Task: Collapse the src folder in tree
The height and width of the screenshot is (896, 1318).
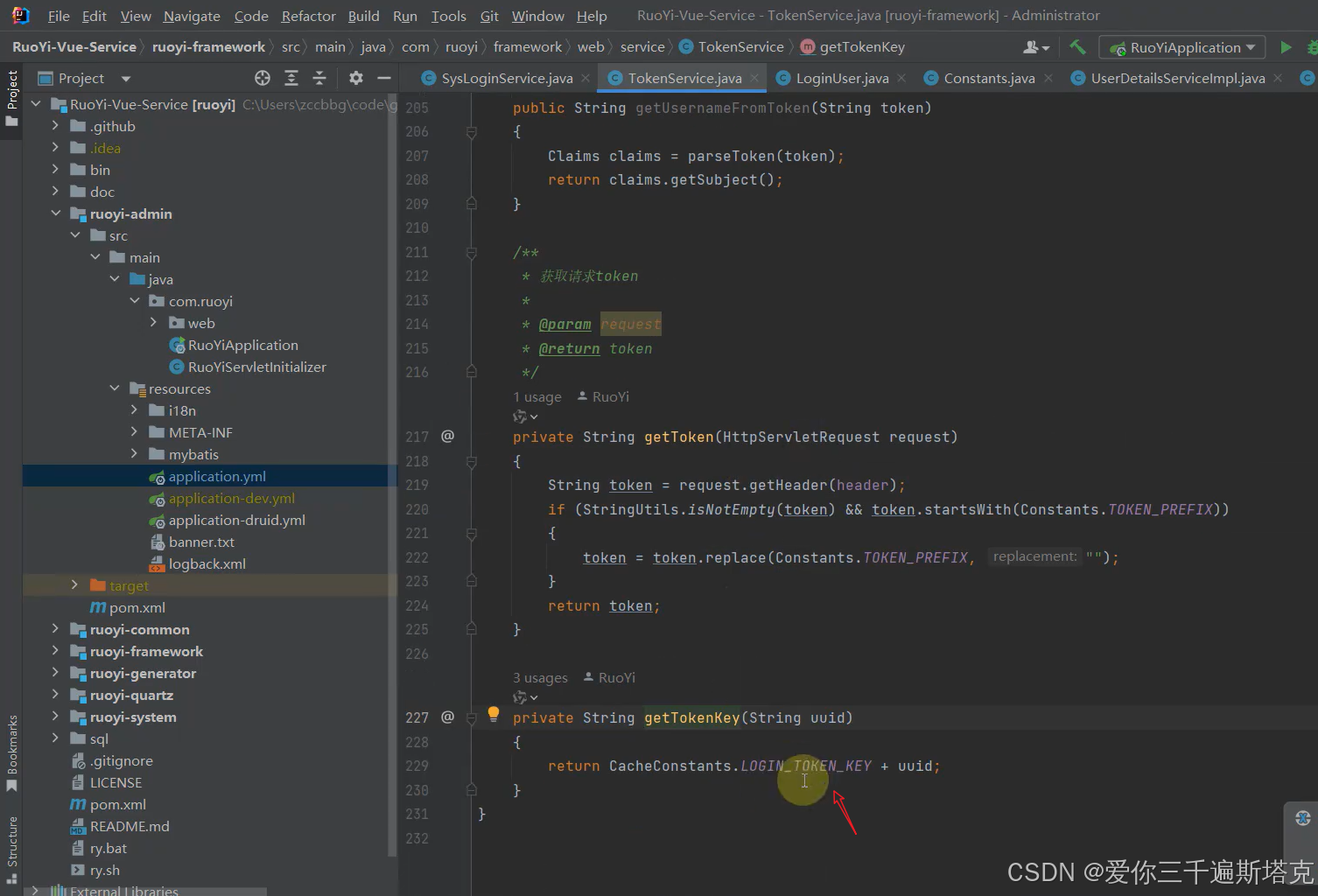Action: tap(75, 235)
